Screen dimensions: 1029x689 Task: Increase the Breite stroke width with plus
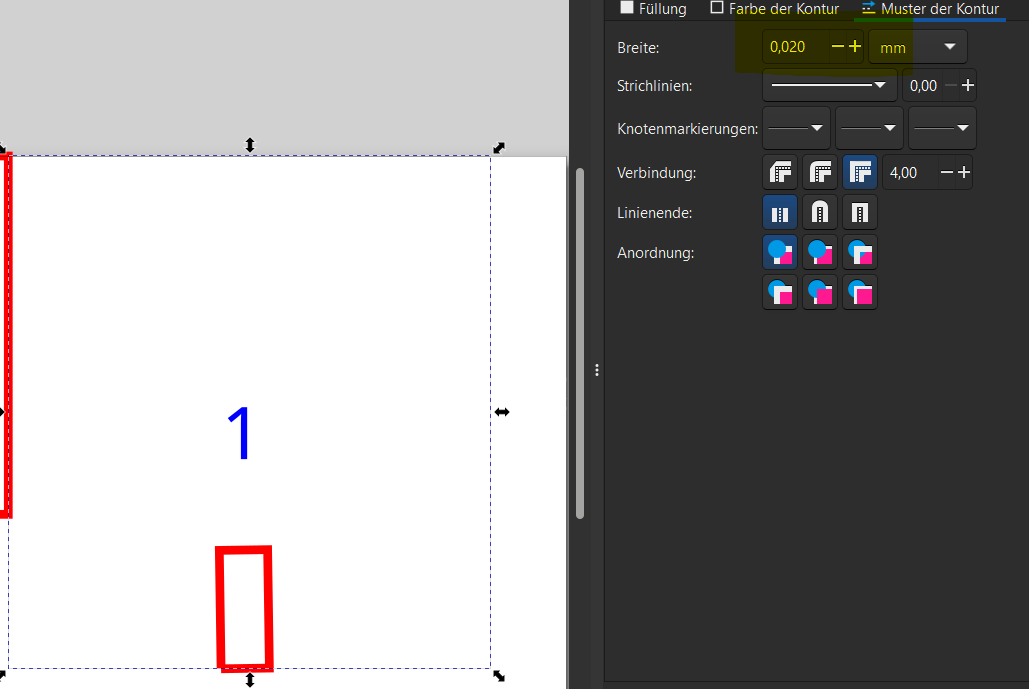coord(855,47)
